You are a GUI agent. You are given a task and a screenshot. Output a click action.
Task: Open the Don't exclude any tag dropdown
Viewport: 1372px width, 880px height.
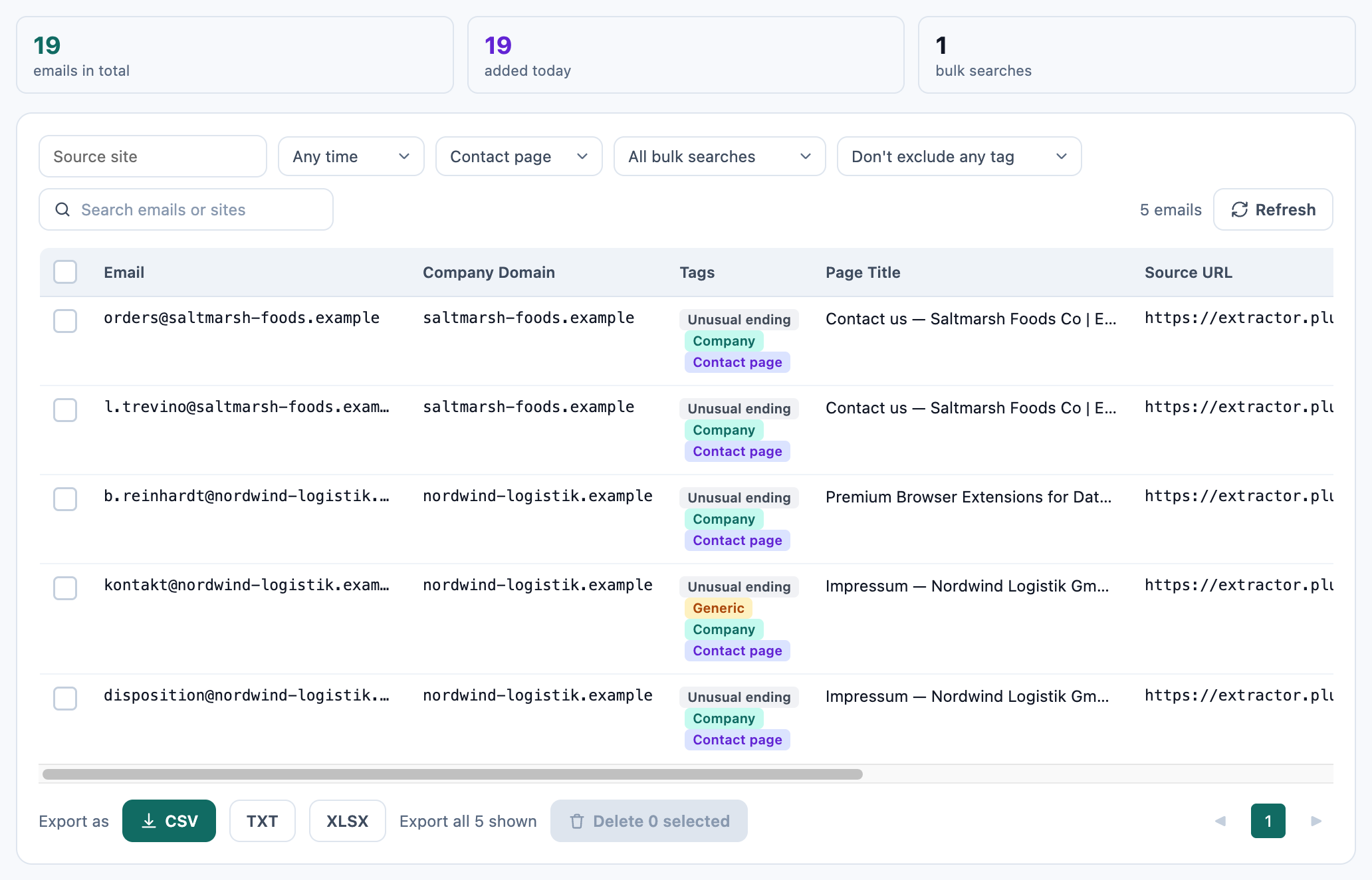click(x=959, y=156)
